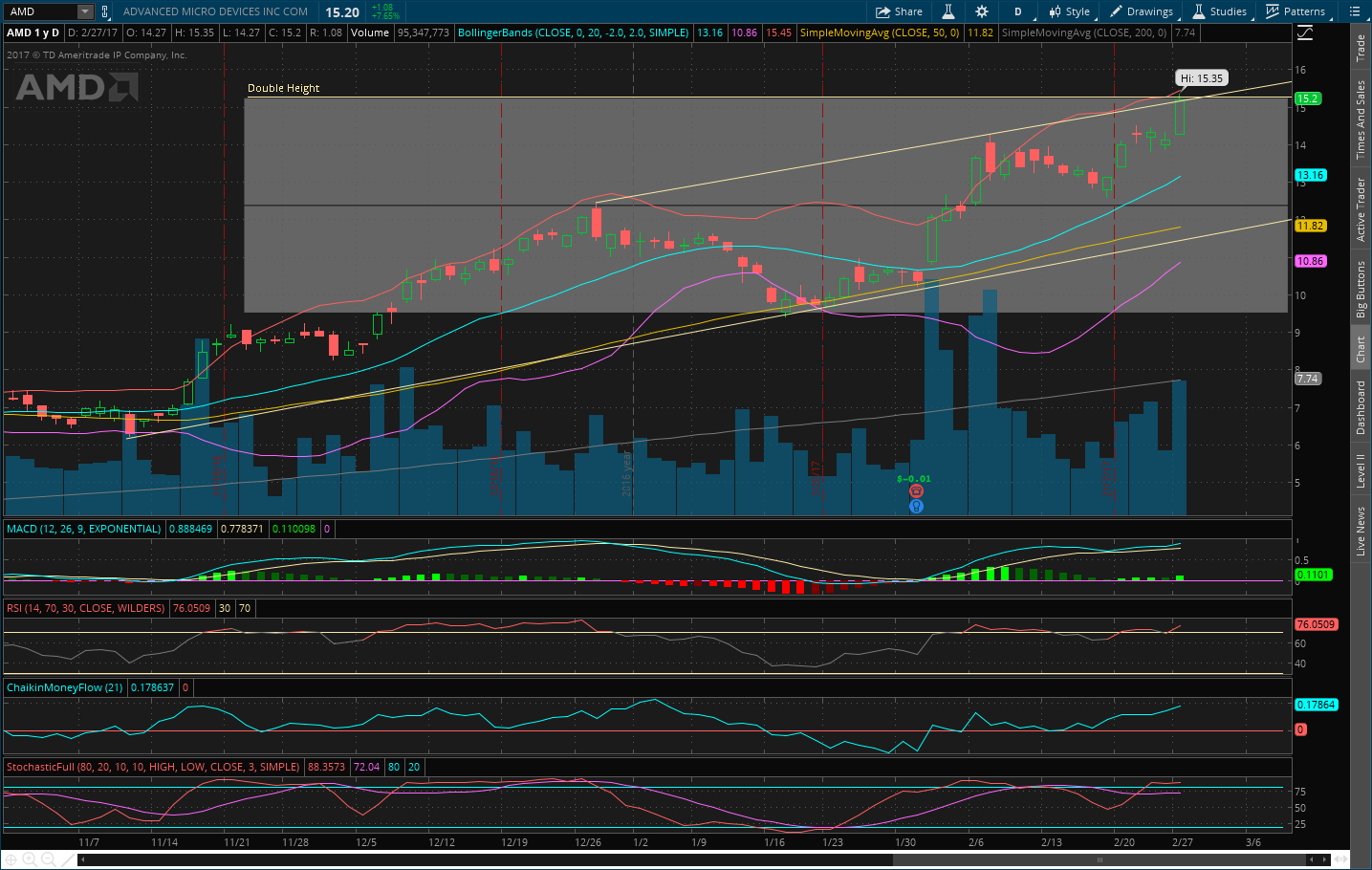The height and width of the screenshot is (870, 1372).
Task: Open the Studies menu
Action: tap(1219, 11)
